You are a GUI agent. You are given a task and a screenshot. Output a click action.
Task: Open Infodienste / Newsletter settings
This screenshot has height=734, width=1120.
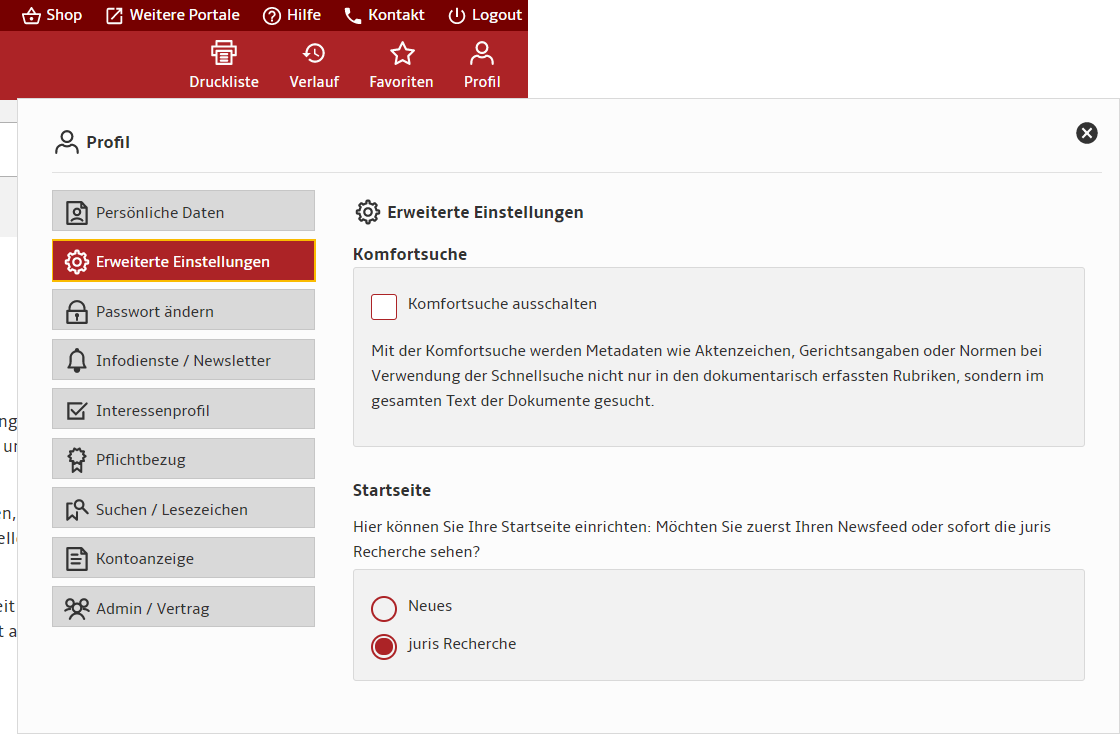183,360
